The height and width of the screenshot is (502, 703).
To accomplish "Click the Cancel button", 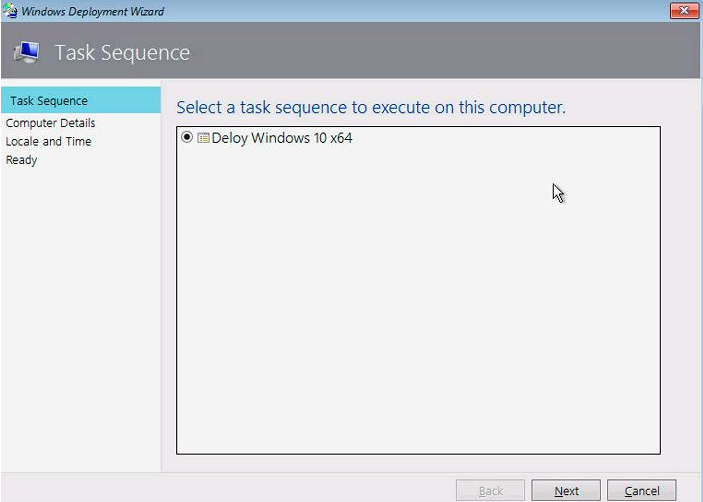I will pos(642,491).
